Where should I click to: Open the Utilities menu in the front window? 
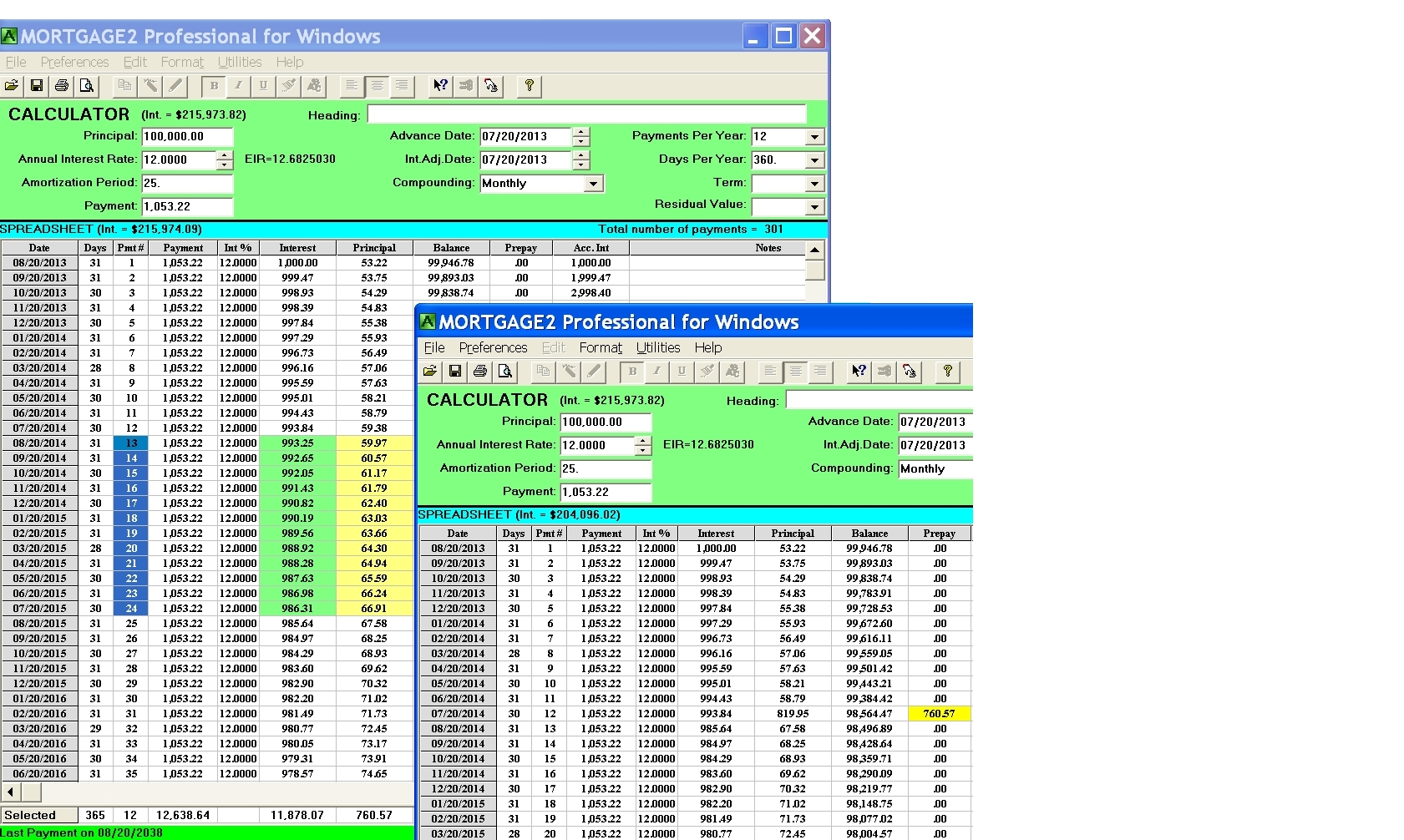(657, 348)
